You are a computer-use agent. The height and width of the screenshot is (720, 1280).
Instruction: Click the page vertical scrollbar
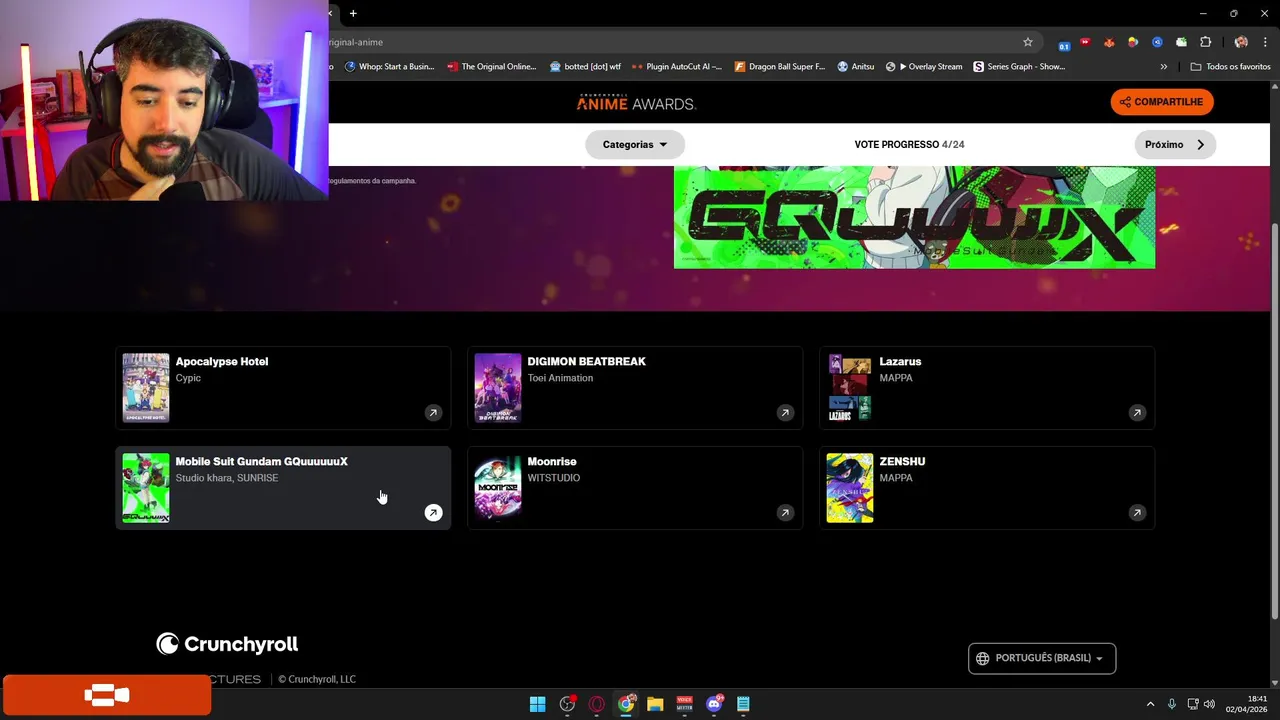(1275, 420)
